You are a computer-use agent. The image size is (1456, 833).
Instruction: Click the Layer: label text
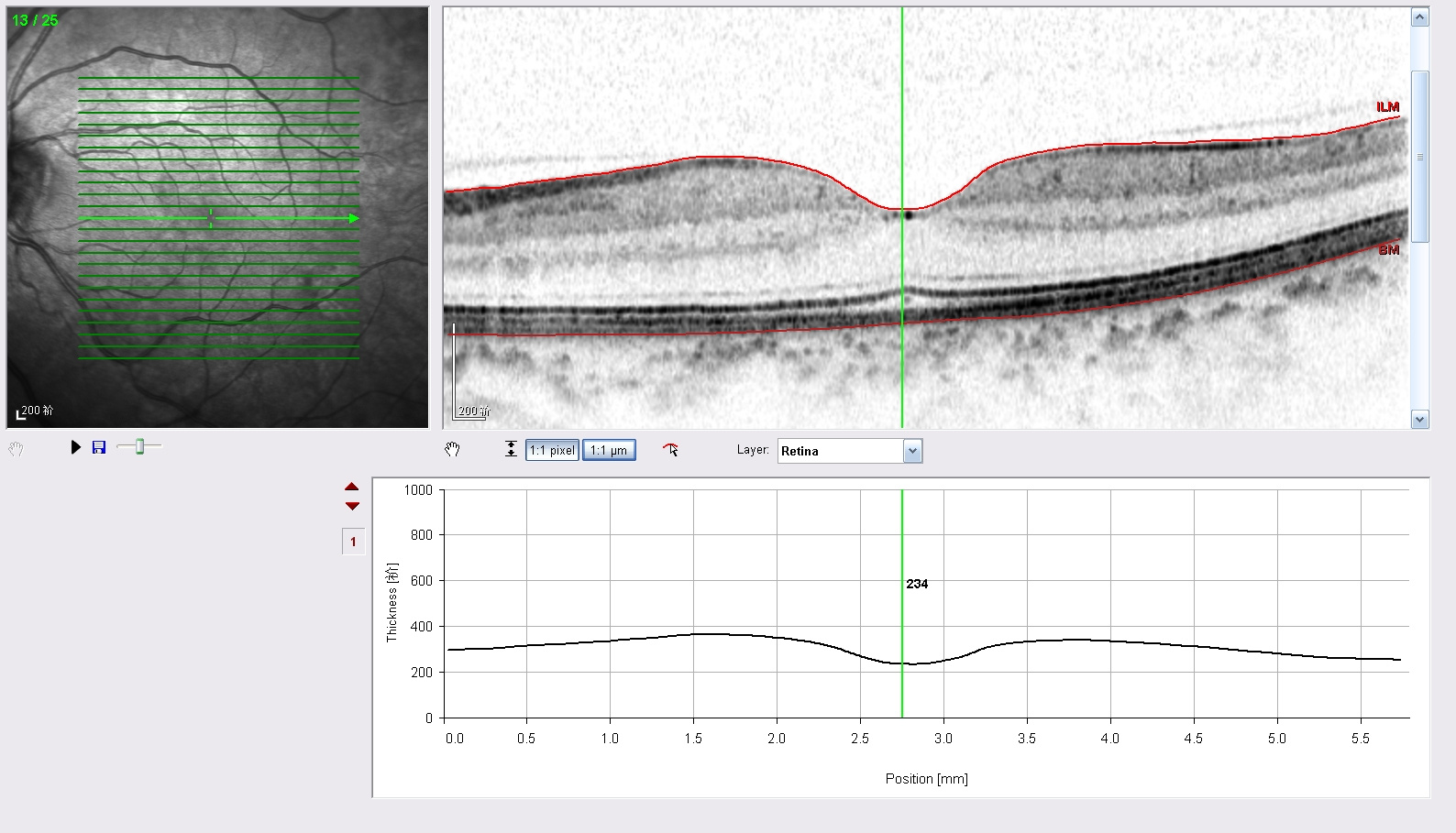[753, 450]
